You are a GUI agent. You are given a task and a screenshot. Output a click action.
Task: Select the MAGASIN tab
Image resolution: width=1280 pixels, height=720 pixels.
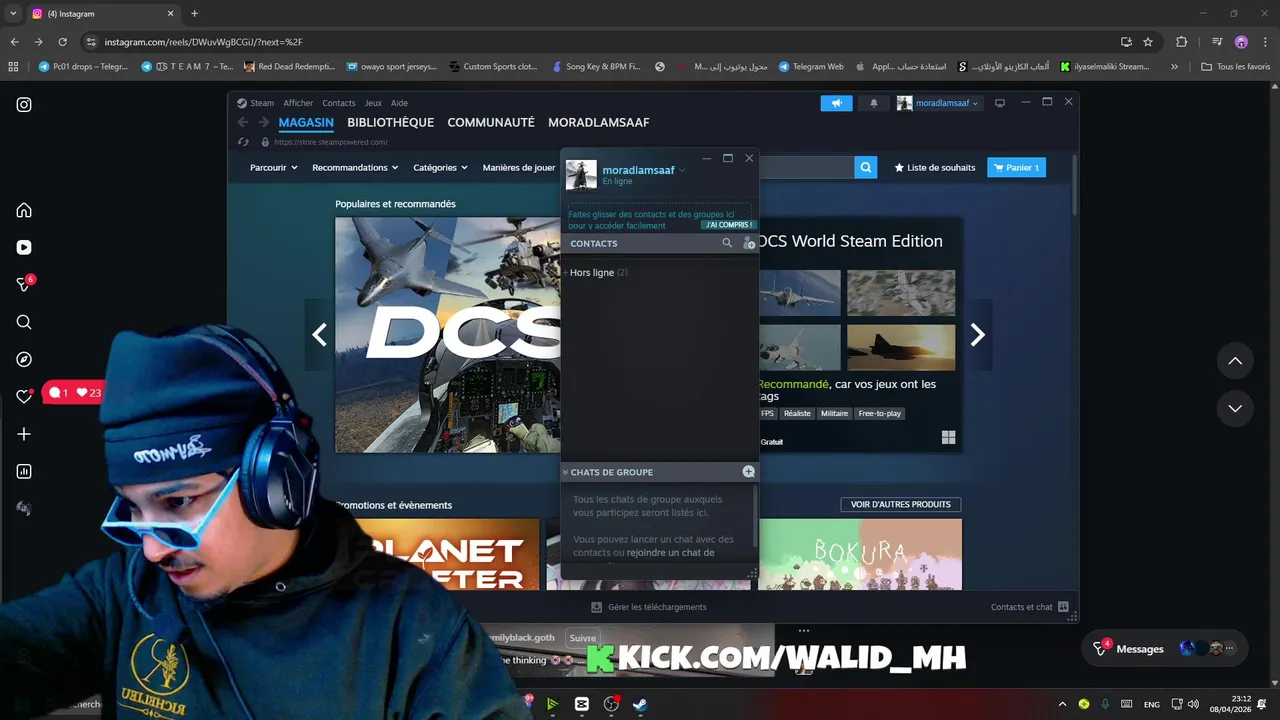tap(306, 122)
